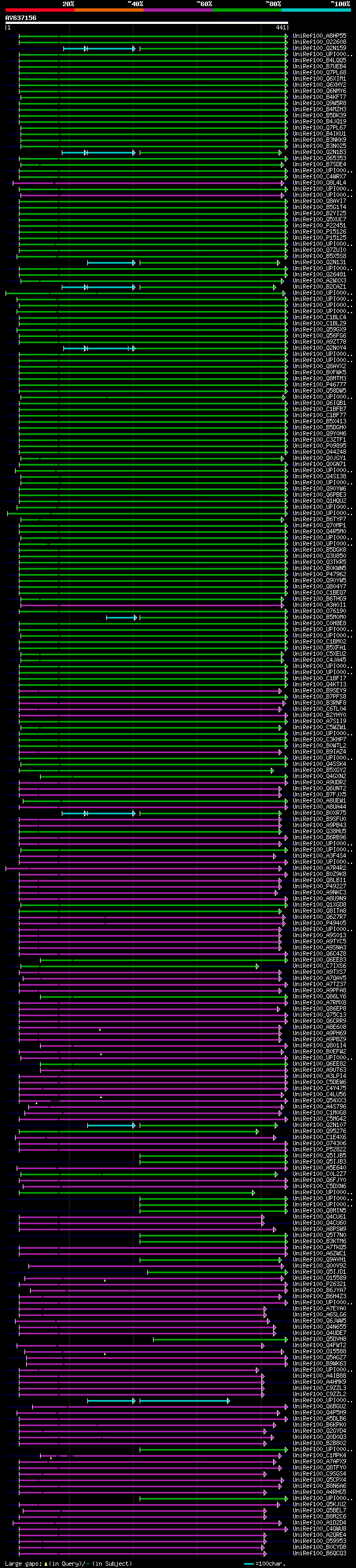Image resolution: width=356 pixels, height=1568 pixels.
Task: Select the UniRef100_A3A0I1 label
Action: pos(319,605)
